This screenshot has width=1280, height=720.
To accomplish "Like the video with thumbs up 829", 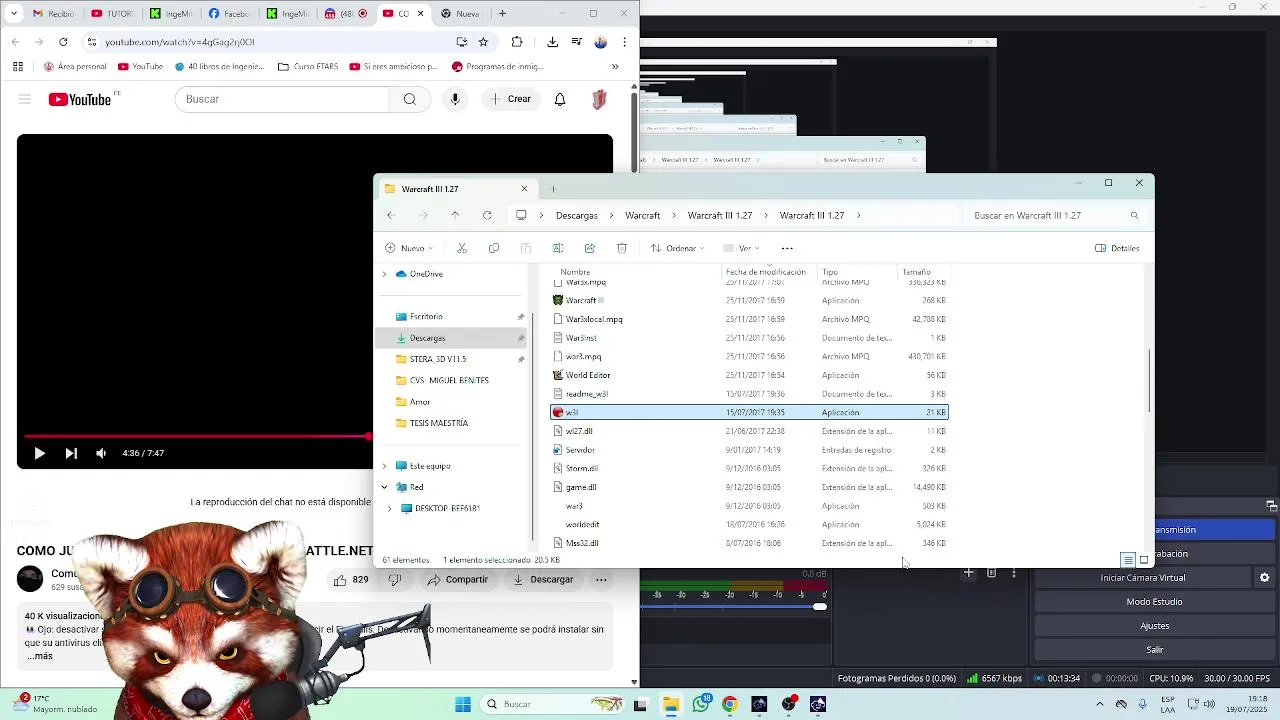I will (351, 580).
